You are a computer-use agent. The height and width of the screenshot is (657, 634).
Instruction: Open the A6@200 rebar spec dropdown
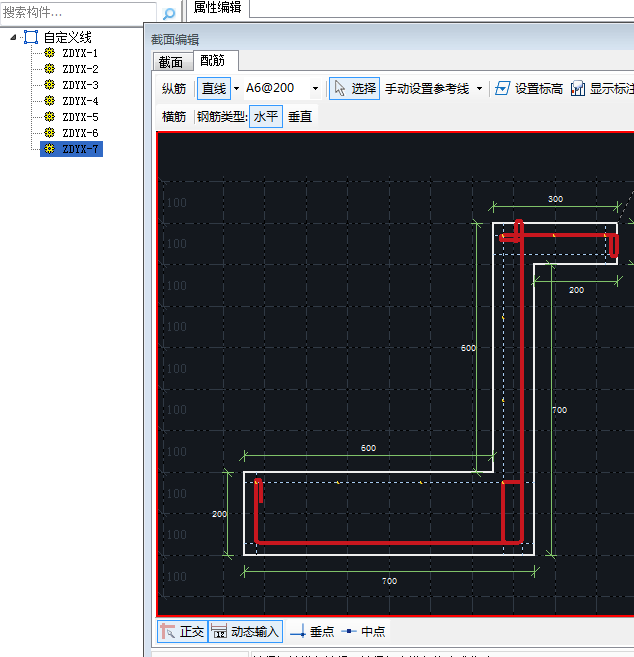[x=315, y=88]
